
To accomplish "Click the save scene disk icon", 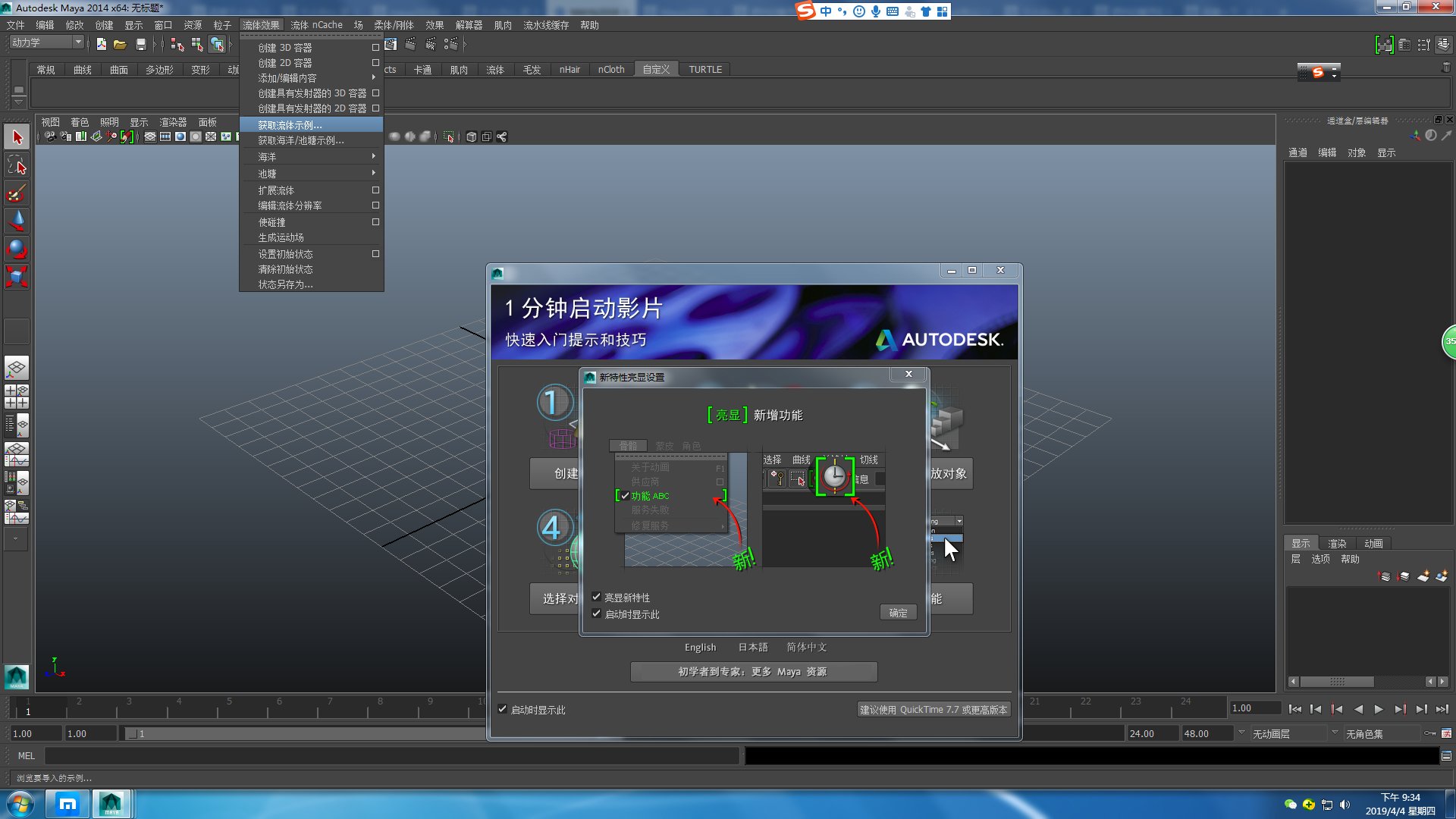I will pyautogui.click(x=140, y=45).
